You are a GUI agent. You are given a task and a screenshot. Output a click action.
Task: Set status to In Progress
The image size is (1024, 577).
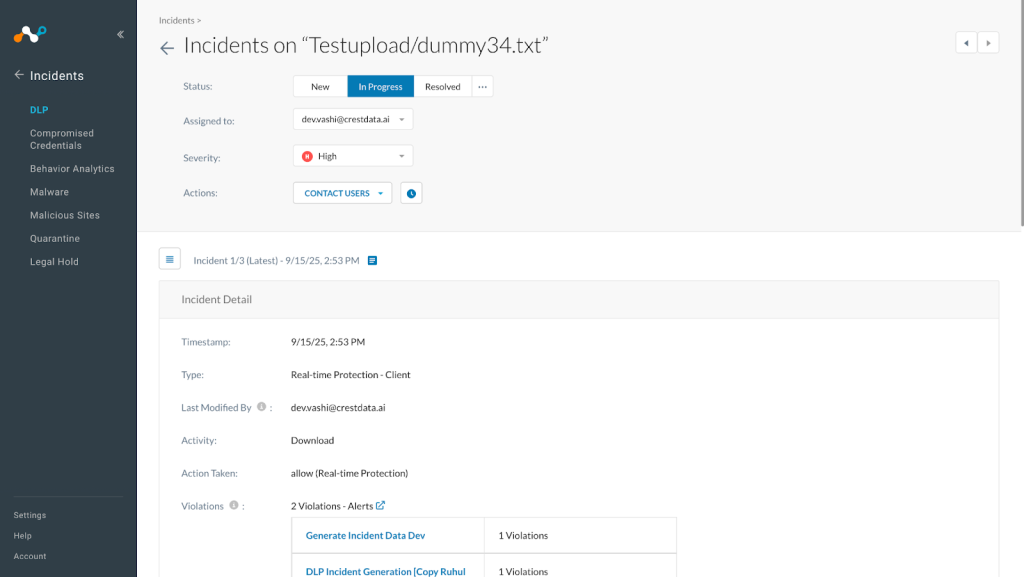coord(380,86)
